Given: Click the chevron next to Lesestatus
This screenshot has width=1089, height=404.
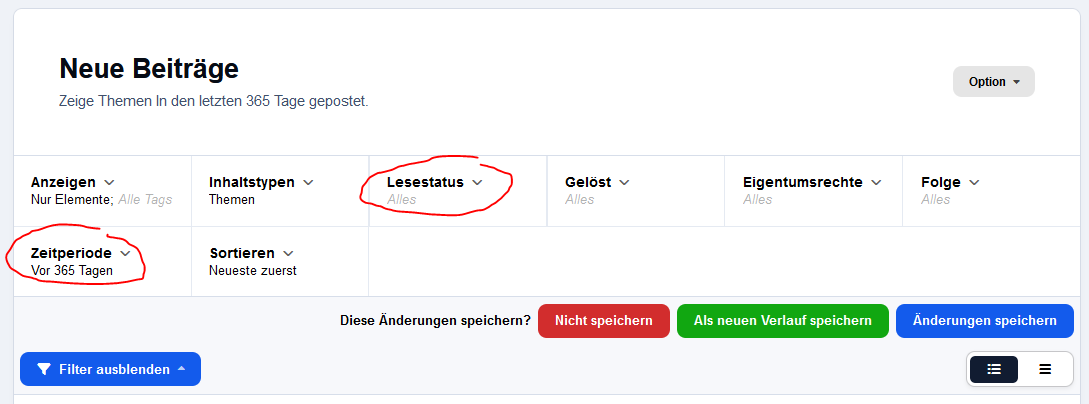Looking at the screenshot, I should pyautogui.click(x=477, y=183).
